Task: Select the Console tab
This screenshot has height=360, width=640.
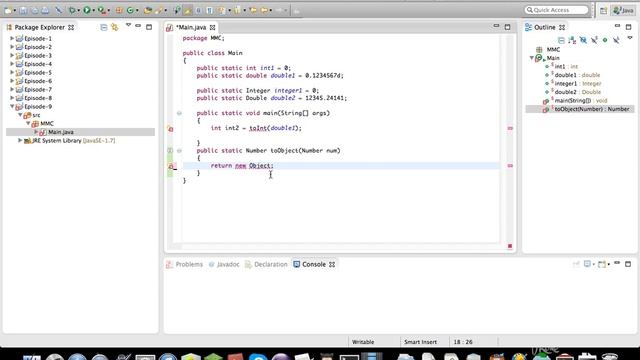Action: pos(314,264)
